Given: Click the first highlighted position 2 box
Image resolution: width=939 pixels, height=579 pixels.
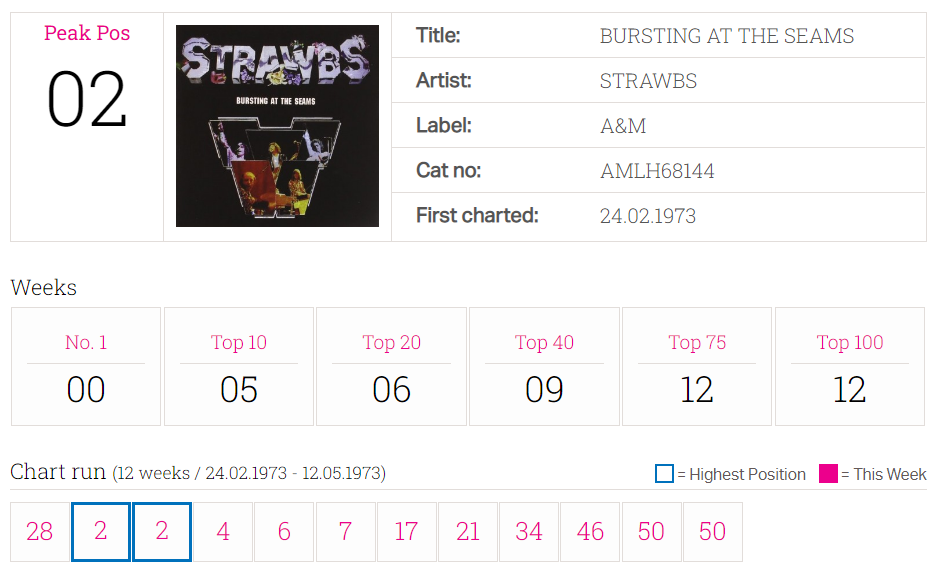Looking at the screenshot, I should click(x=101, y=532).
